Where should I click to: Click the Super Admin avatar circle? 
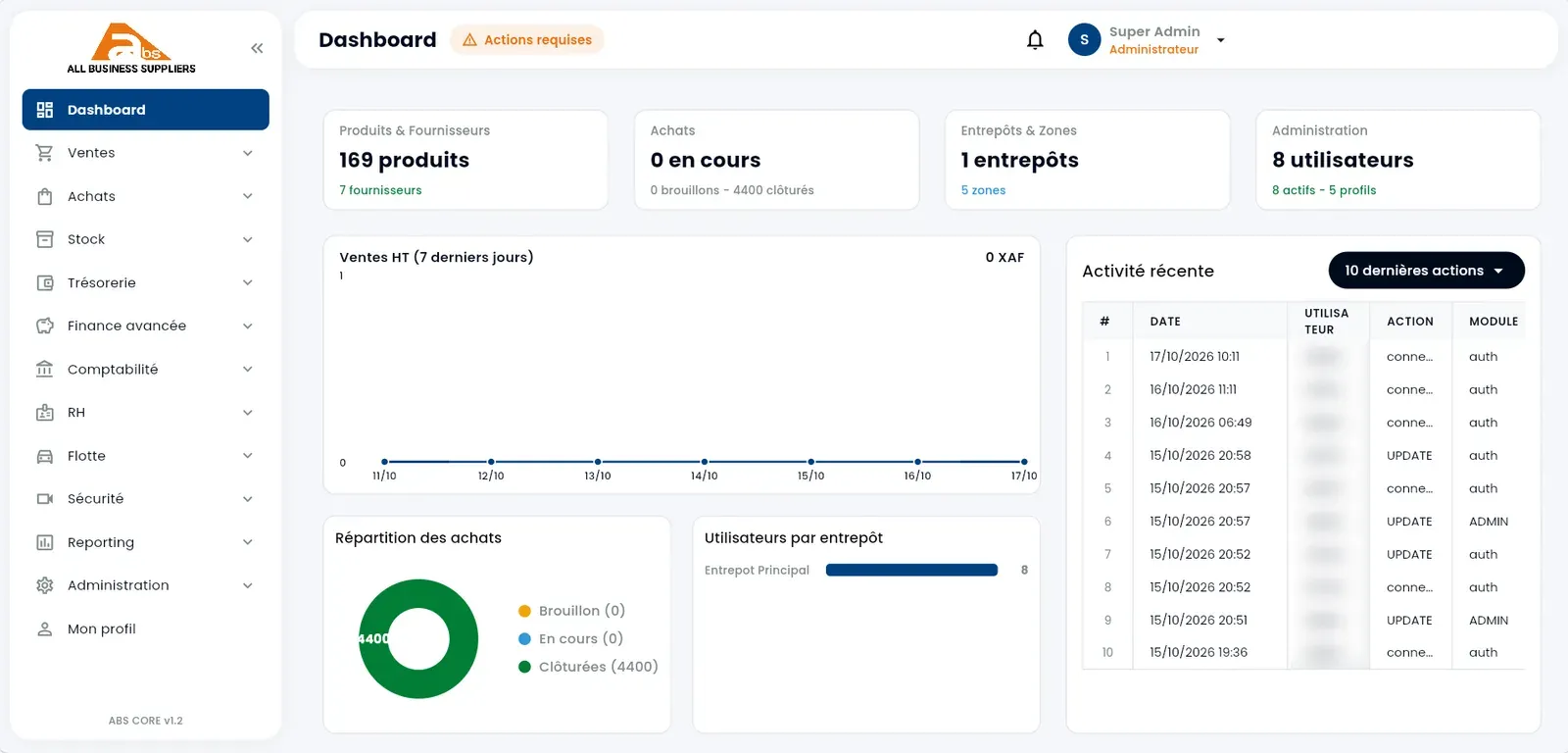tap(1084, 40)
